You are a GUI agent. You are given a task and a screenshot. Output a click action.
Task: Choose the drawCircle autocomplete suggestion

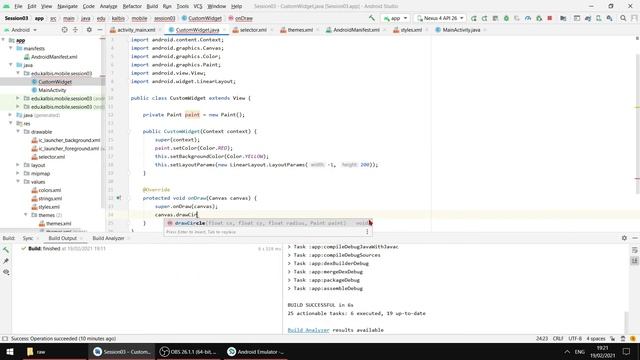(268, 223)
